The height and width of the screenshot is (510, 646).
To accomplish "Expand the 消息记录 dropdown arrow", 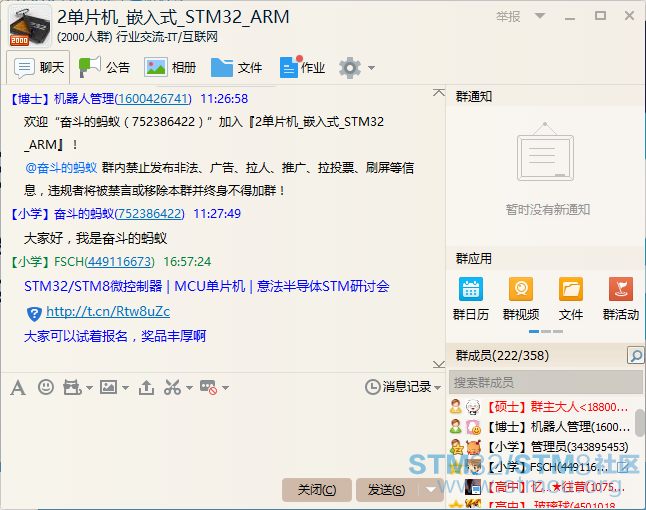I will (438, 388).
